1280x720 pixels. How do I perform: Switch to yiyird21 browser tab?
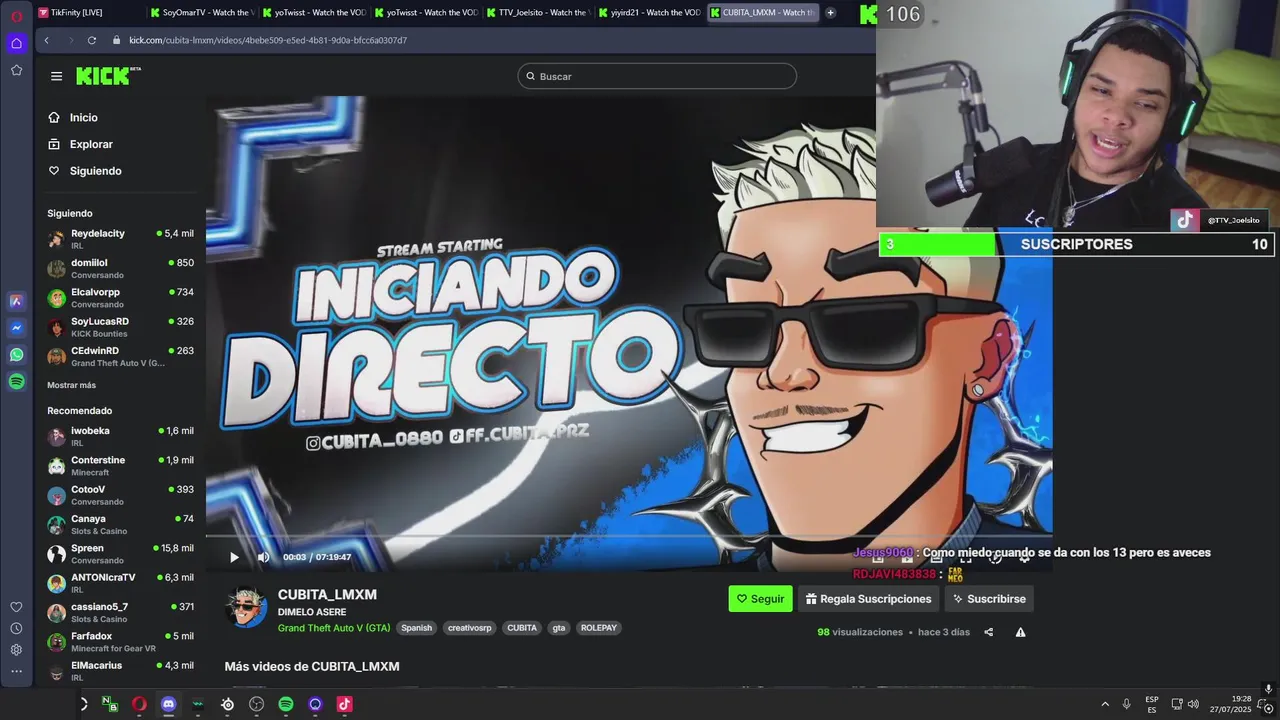click(x=649, y=13)
